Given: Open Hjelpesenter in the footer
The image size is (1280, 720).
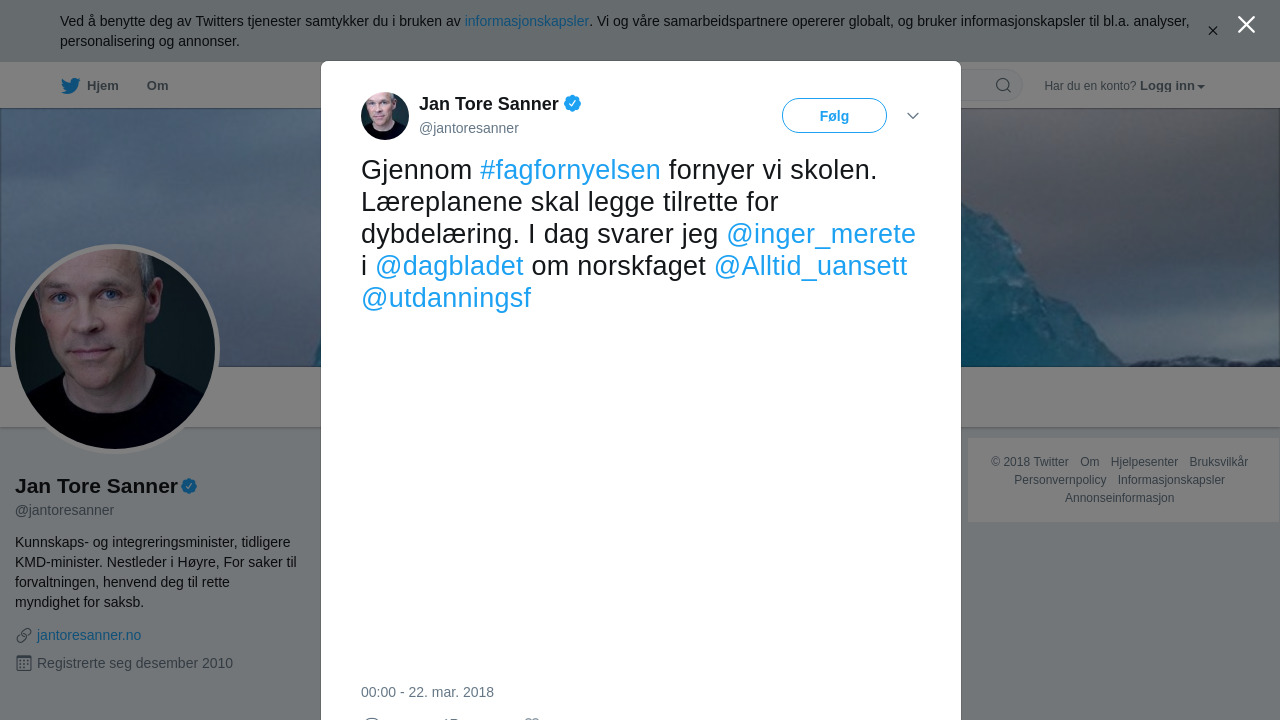Looking at the screenshot, I should (x=1144, y=462).
